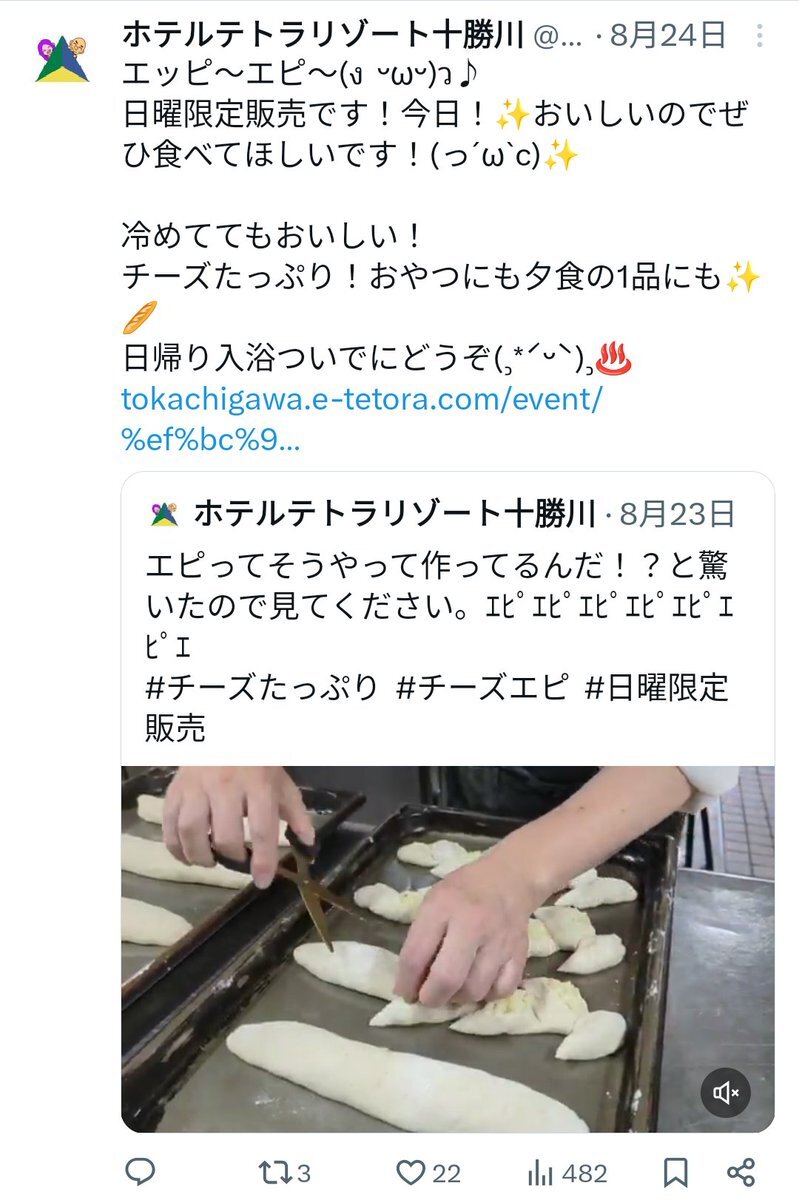Bookmark this tweet
Image resolution: width=799 pixels, height=1200 pixels.
click(675, 1172)
